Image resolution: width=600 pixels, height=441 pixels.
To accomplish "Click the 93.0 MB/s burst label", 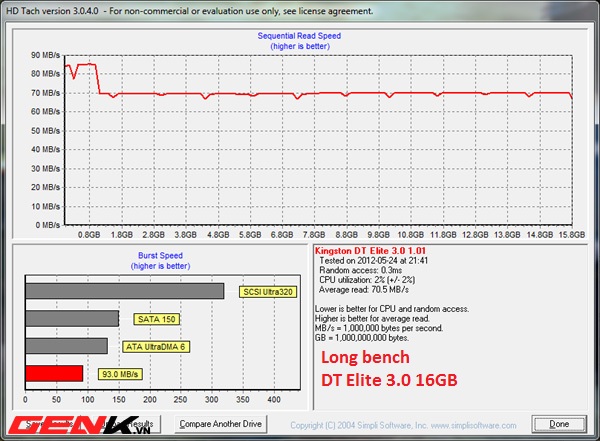I will 120,374.
